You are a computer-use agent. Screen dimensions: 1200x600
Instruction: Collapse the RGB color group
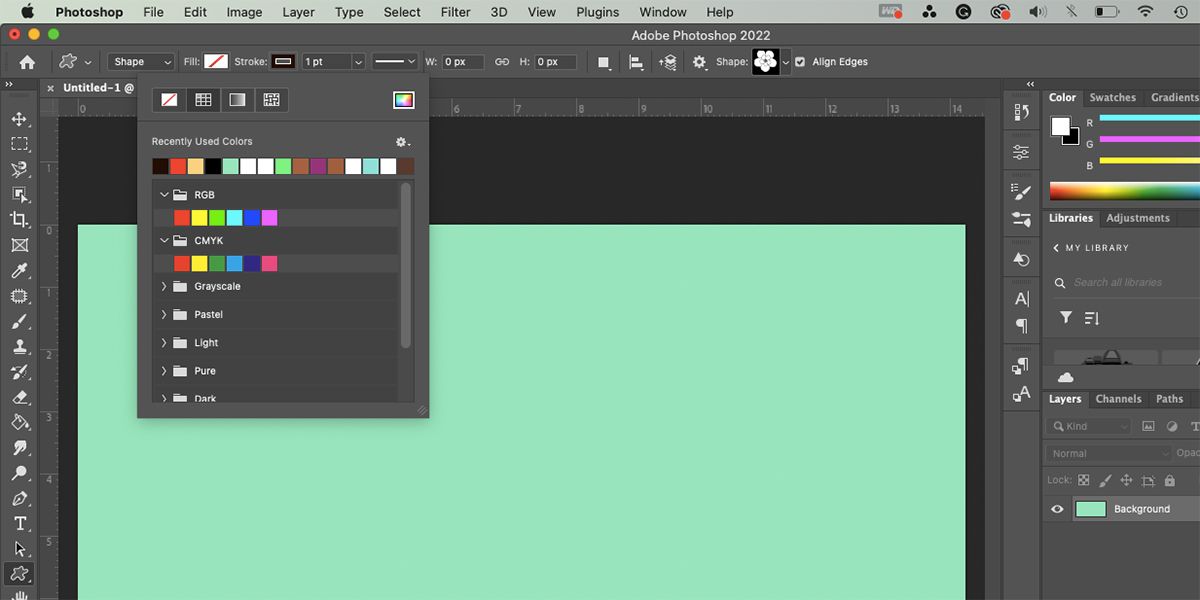(164, 194)
